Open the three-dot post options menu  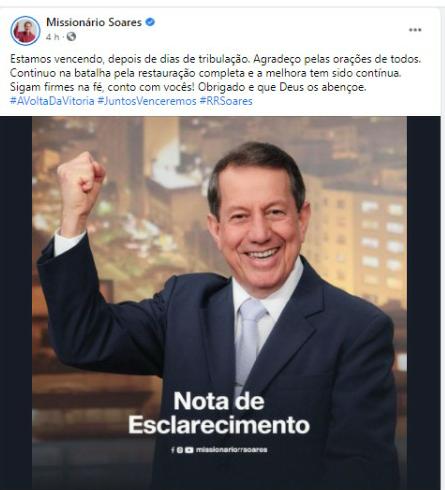tap(415, 30)
